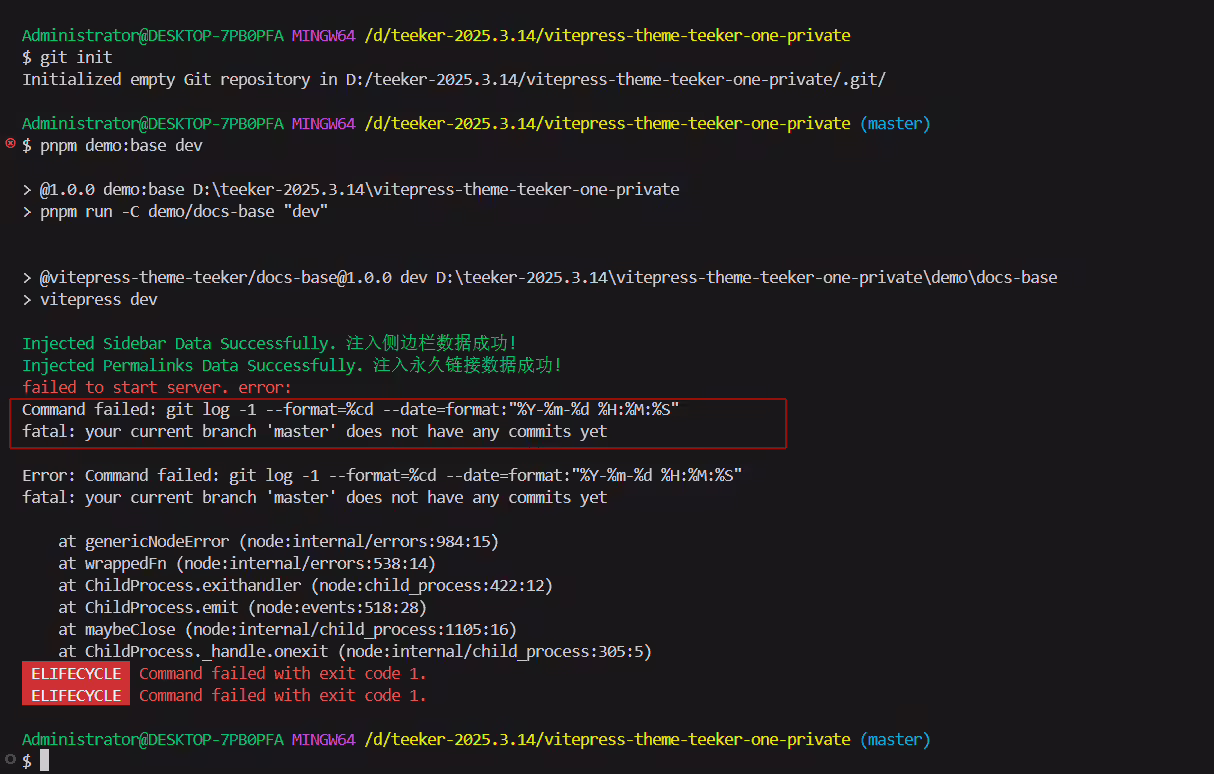The width and height of the screenshot is (1214, 774).
Task: Click the "git init" command text
Action: point(76,57)
